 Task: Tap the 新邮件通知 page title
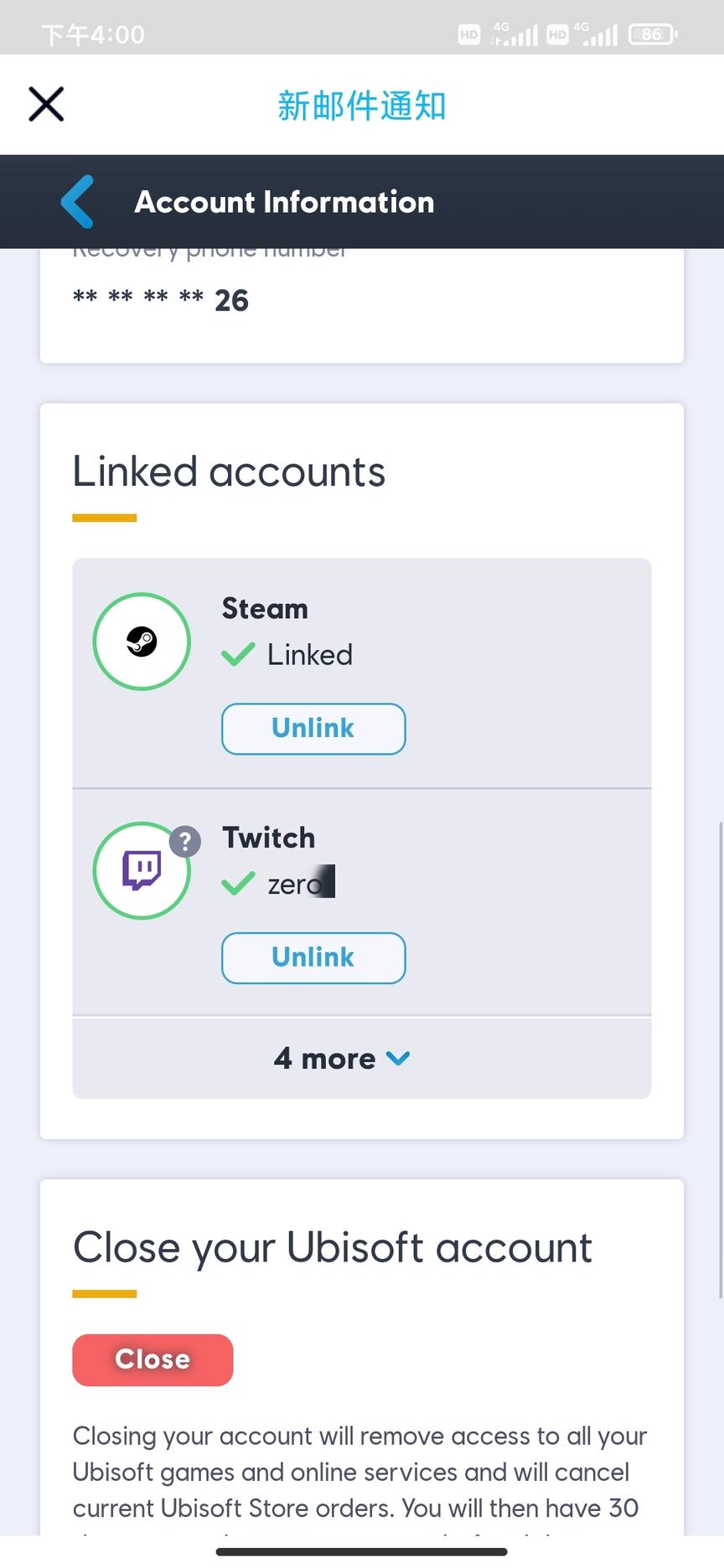pyautogui.click(x=362, y=106)
